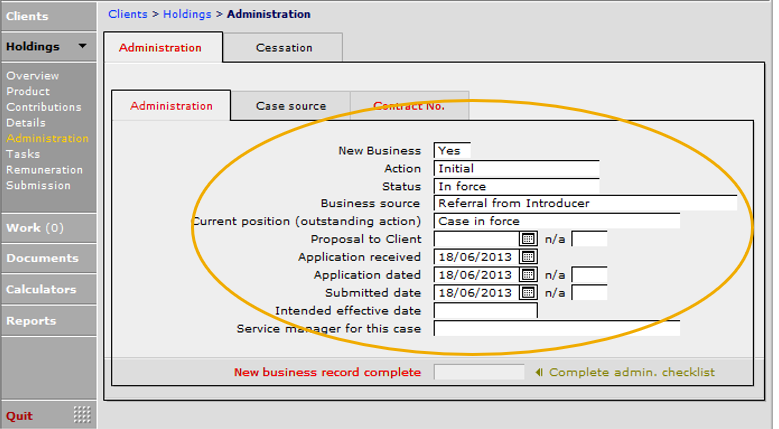Open calendar picker for Application dated
Image resolution: width=779 pixels, height=429 pixels.
tap(528, 275)
